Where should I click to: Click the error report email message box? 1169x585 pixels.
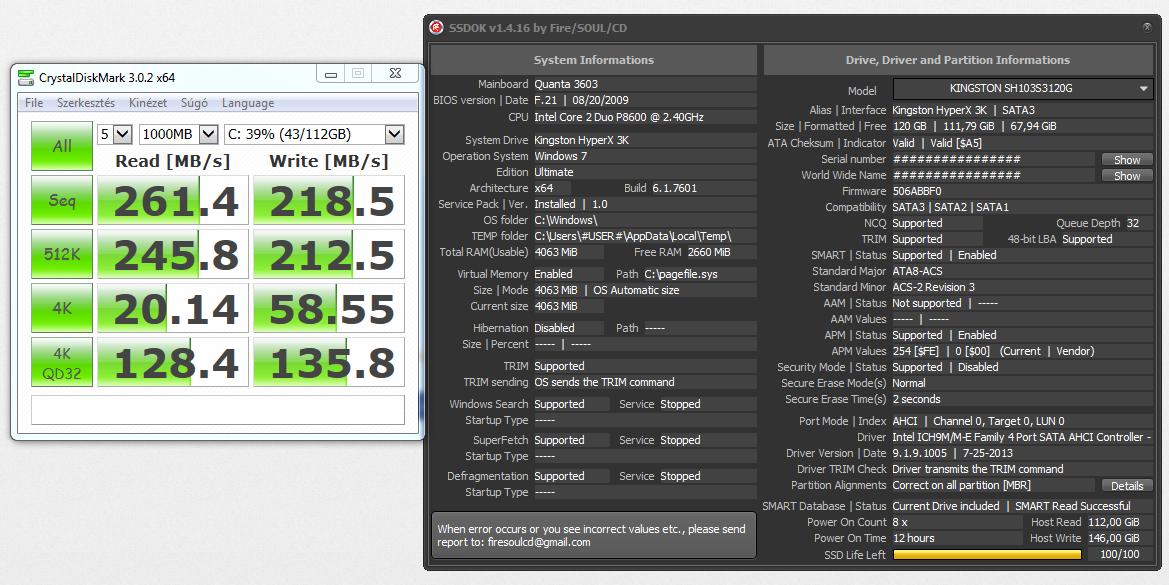tap(593, 535)
